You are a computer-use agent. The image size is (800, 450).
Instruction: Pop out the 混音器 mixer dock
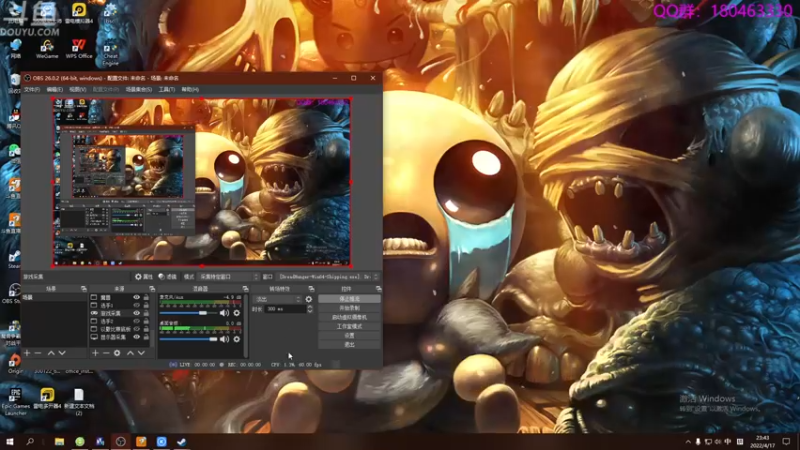point(245,289)
